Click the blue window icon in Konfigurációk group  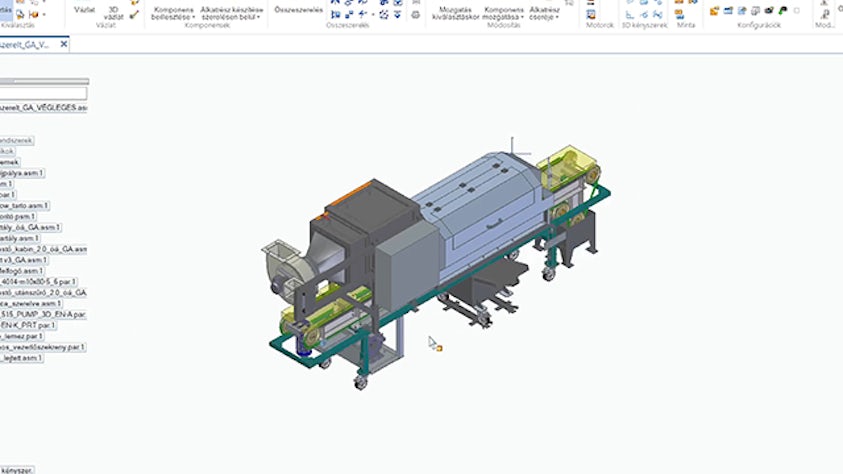(728, 10)
